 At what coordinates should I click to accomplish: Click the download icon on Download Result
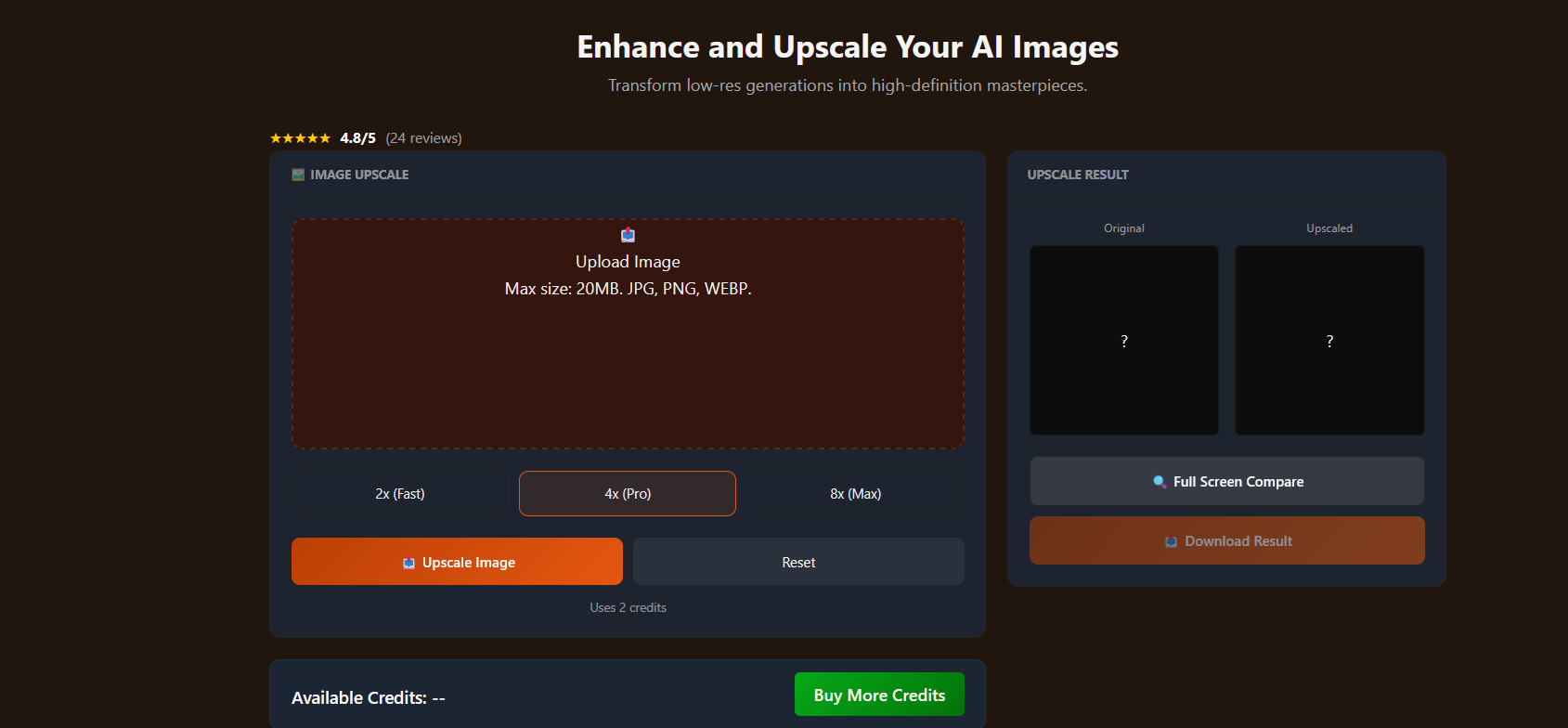click(1172, 541)
